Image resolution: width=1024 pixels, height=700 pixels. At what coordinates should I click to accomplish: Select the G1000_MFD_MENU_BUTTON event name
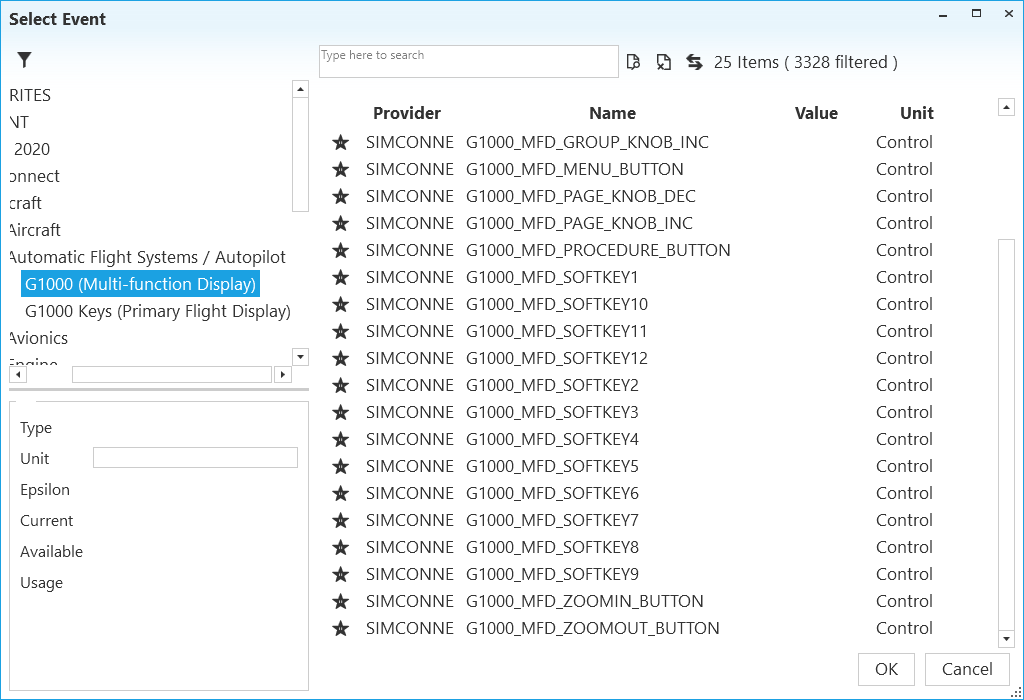575,170
